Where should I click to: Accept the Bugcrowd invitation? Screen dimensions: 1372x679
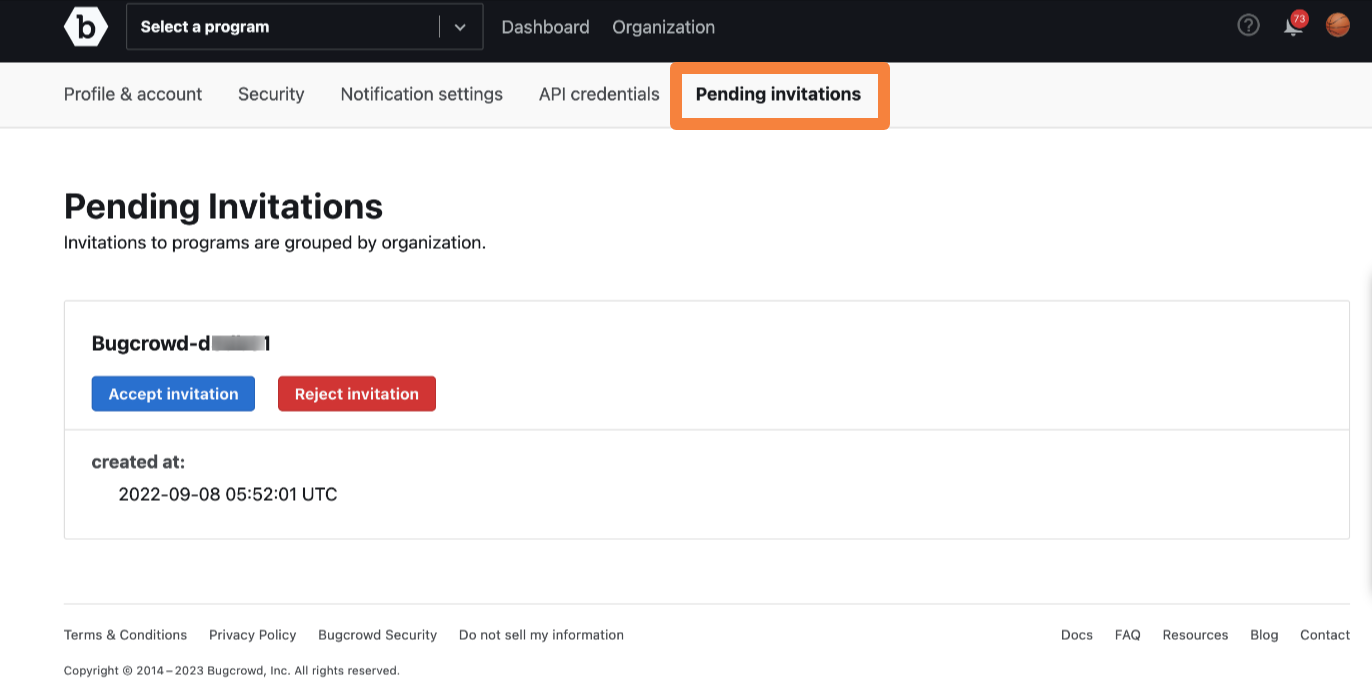pyautogui.click(x=173, y=394)
